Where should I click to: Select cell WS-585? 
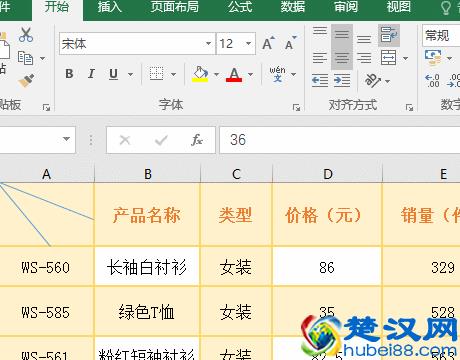pos(47,312)
